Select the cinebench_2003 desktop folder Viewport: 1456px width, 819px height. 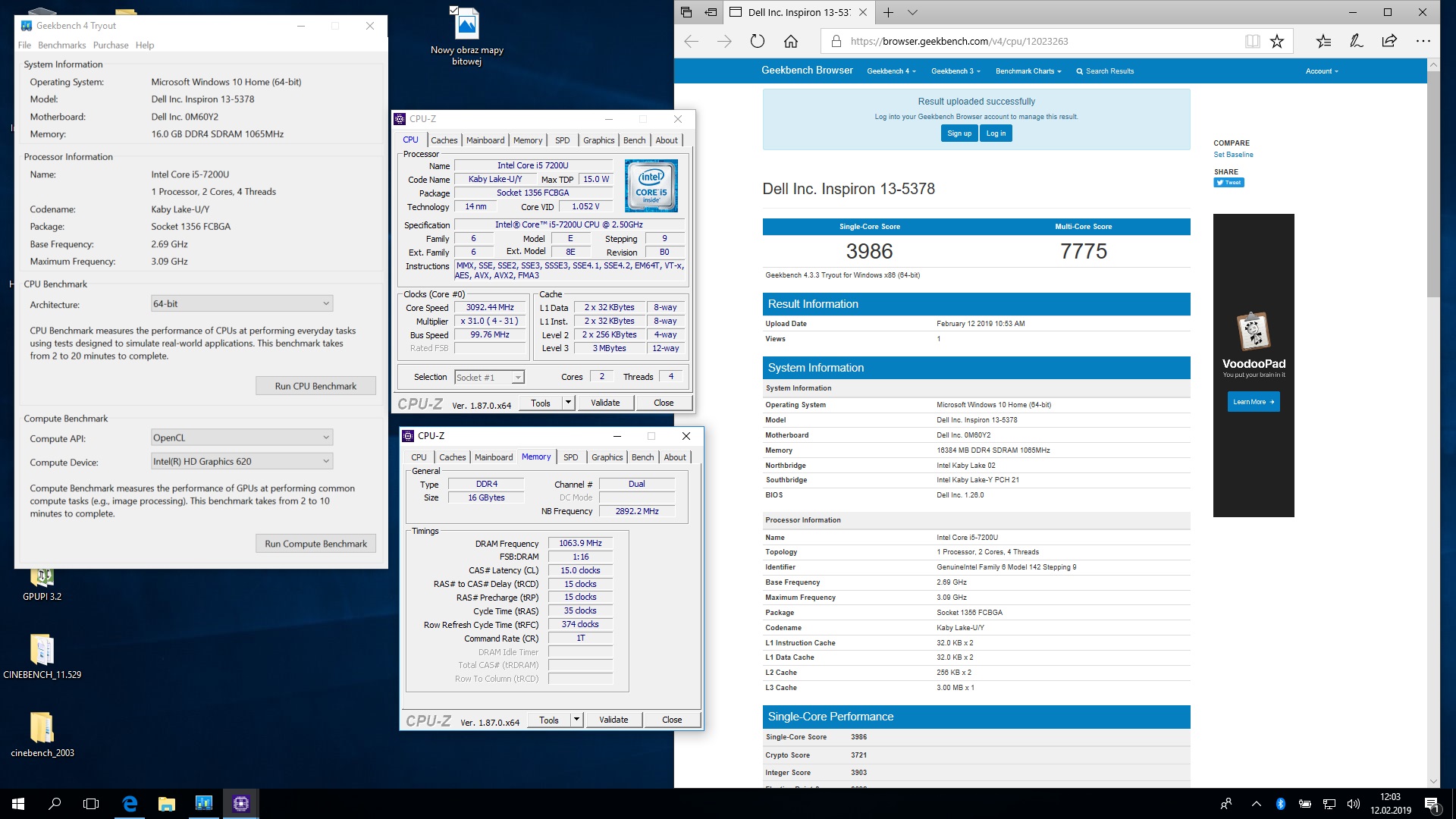pos(42,734)
